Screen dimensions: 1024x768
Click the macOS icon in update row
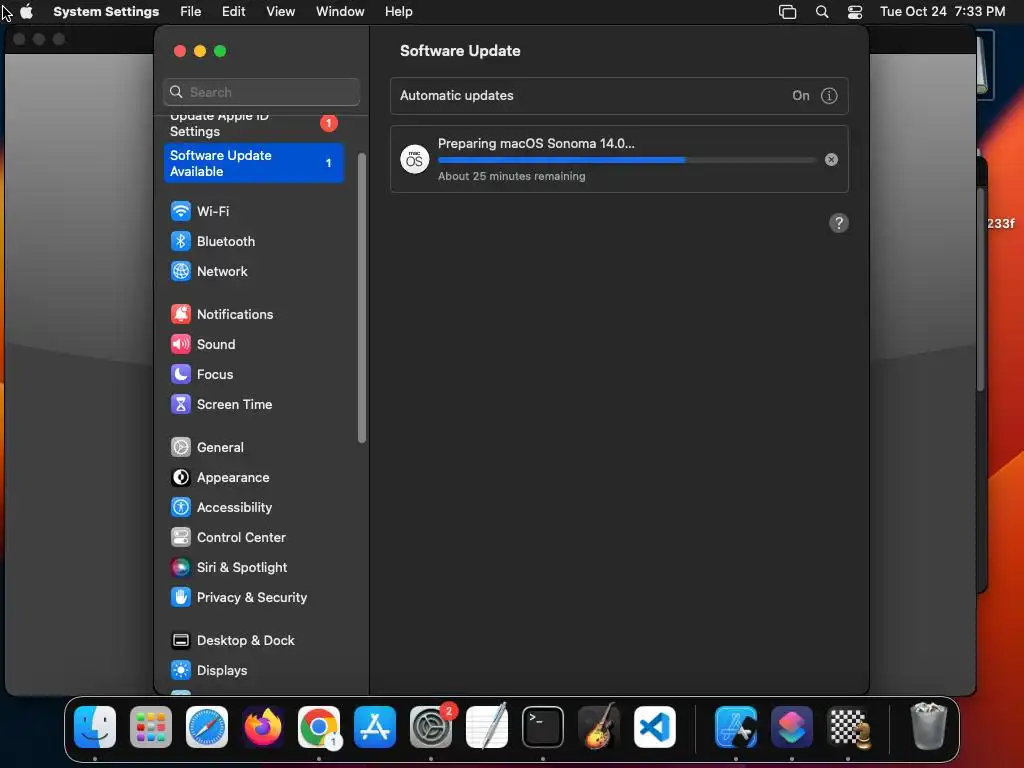coord(415,159)
